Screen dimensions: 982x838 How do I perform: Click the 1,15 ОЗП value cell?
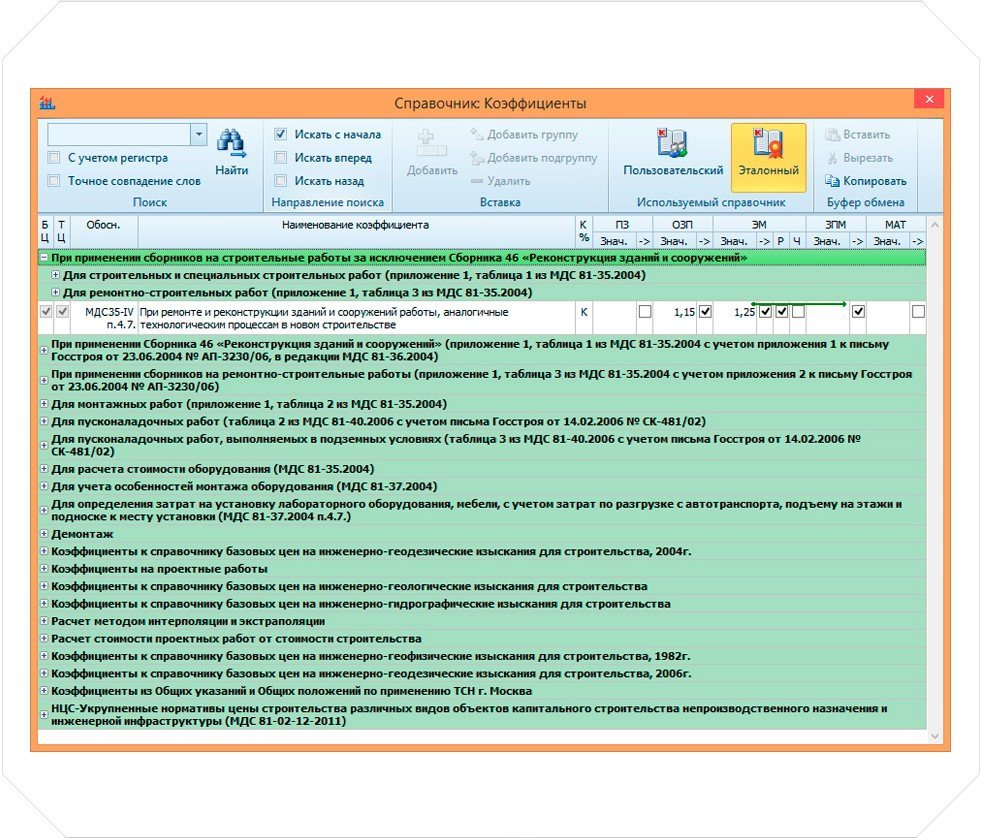pos(675,318)
